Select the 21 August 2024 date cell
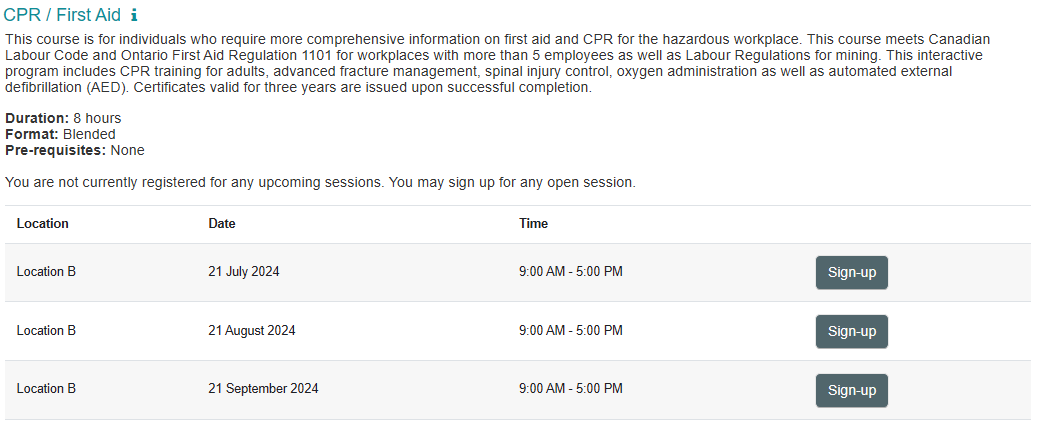Viewport: 1042px width, 432px height. [x=252, y=331]
